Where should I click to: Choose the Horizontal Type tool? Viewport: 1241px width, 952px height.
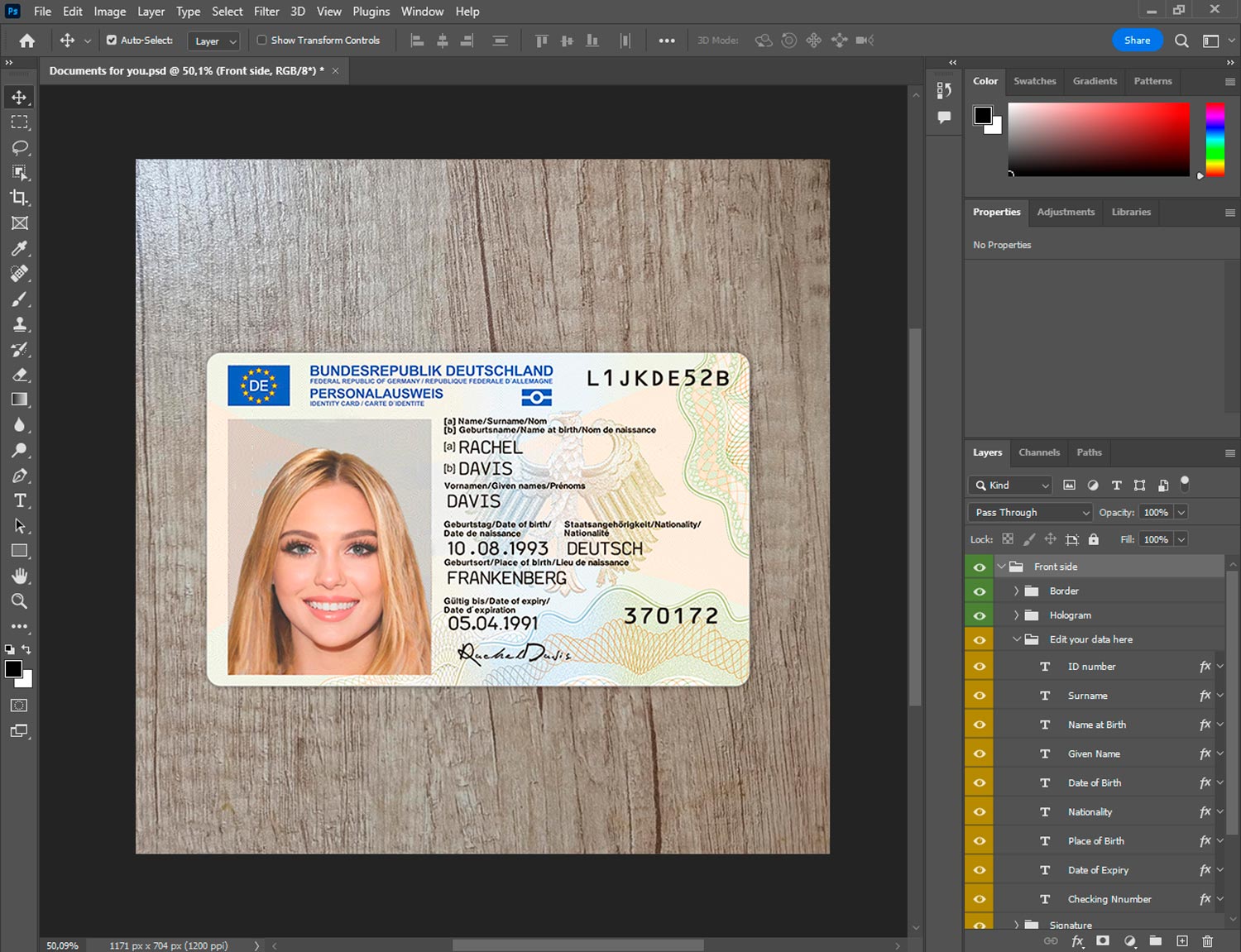tap(20, 500)
